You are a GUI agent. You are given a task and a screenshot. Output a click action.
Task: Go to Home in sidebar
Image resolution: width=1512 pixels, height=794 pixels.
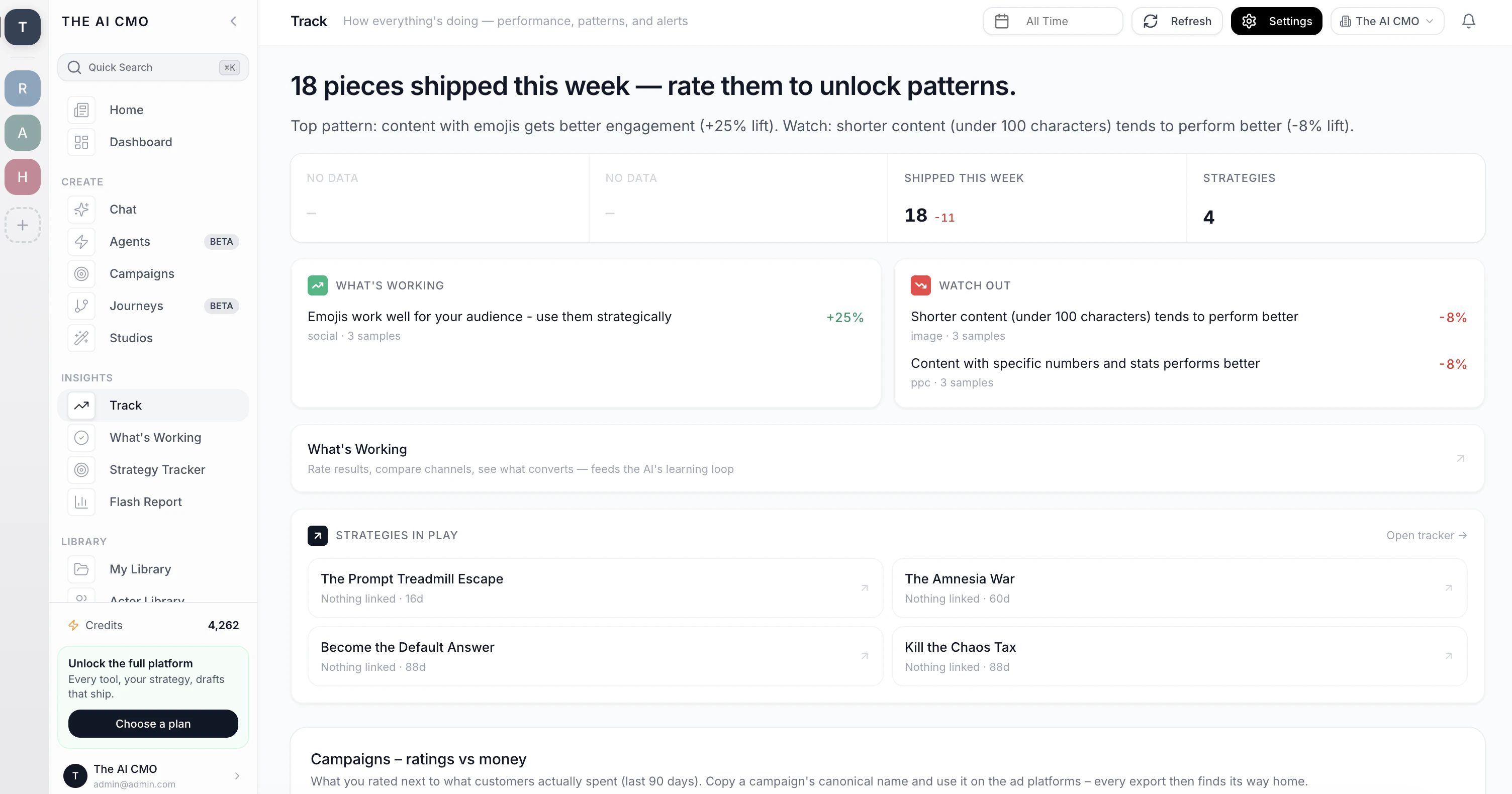click(153, 110)
